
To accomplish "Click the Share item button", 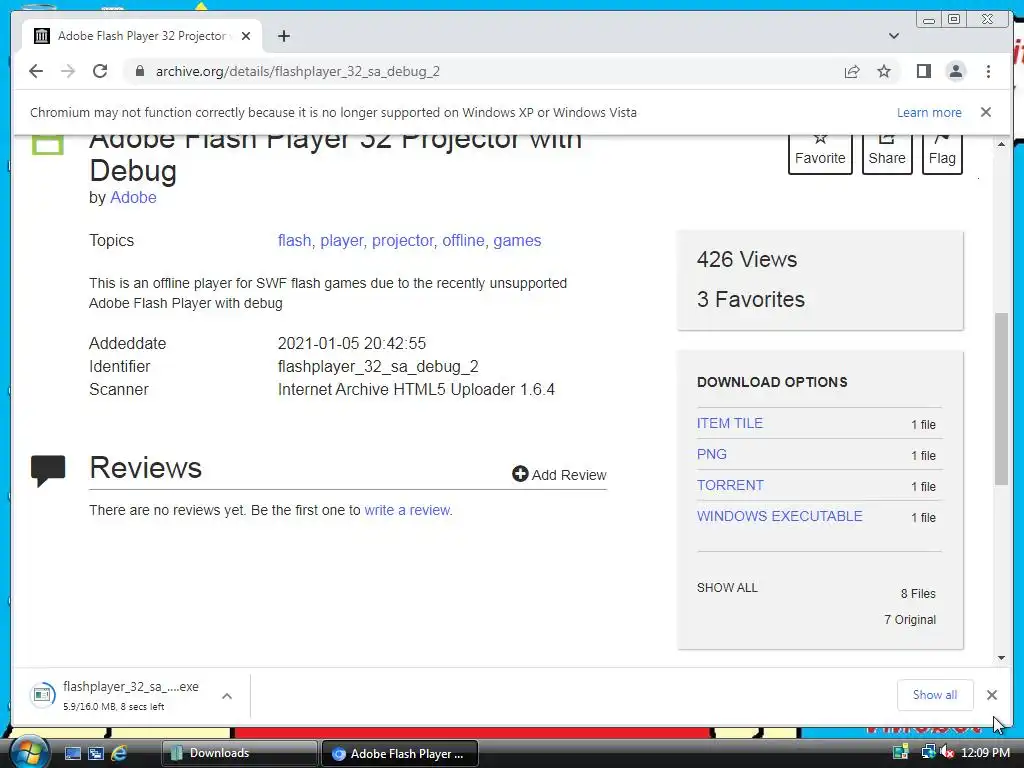I will click(887, 153).
